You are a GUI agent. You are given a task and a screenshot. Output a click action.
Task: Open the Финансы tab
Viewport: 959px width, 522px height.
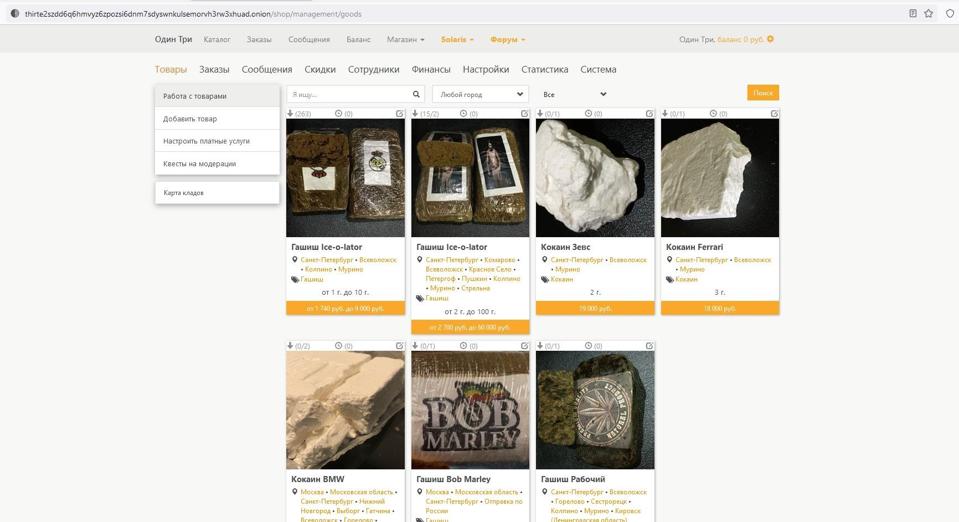[431, 69]
